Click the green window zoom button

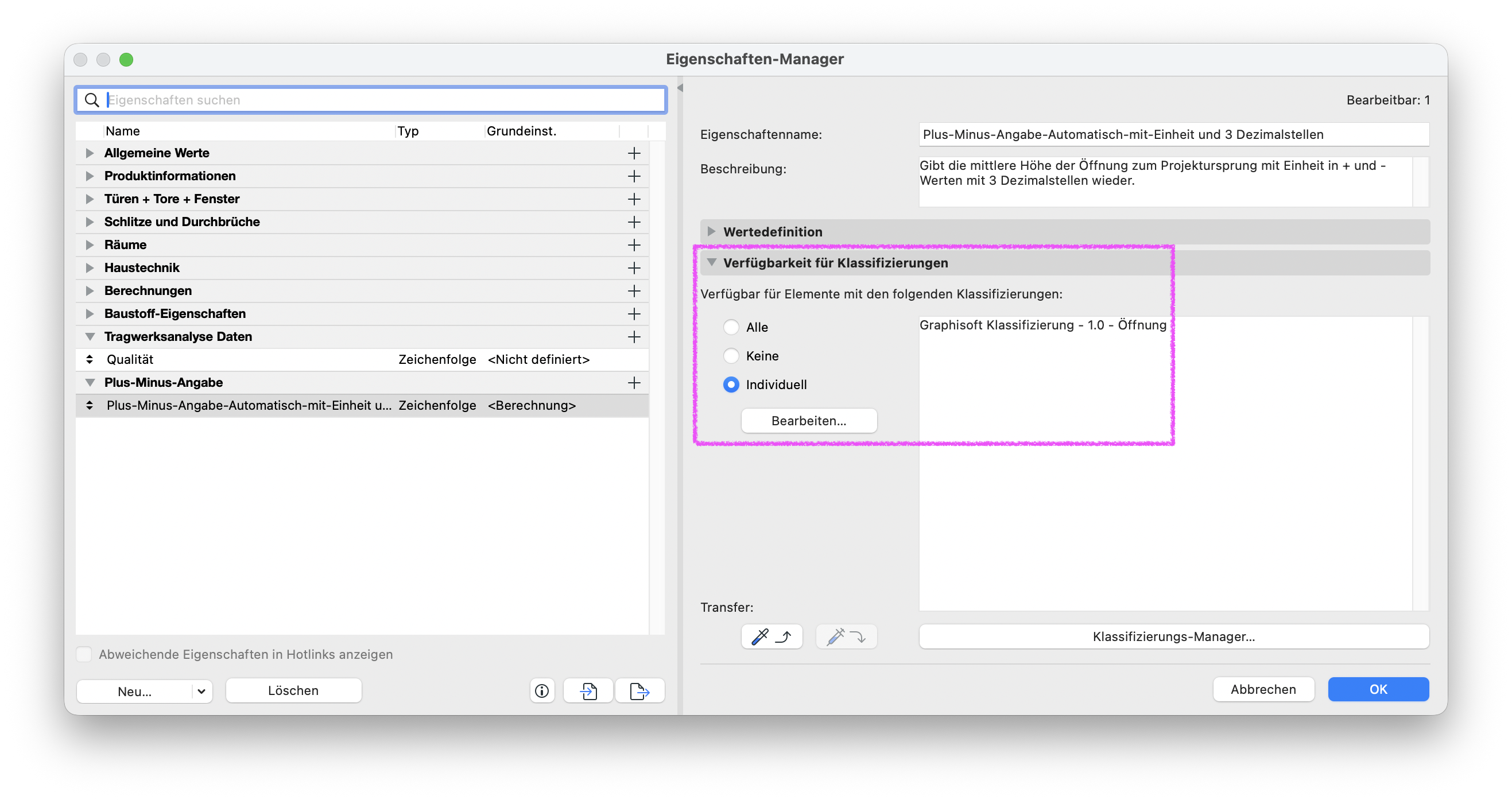[126, 59]
